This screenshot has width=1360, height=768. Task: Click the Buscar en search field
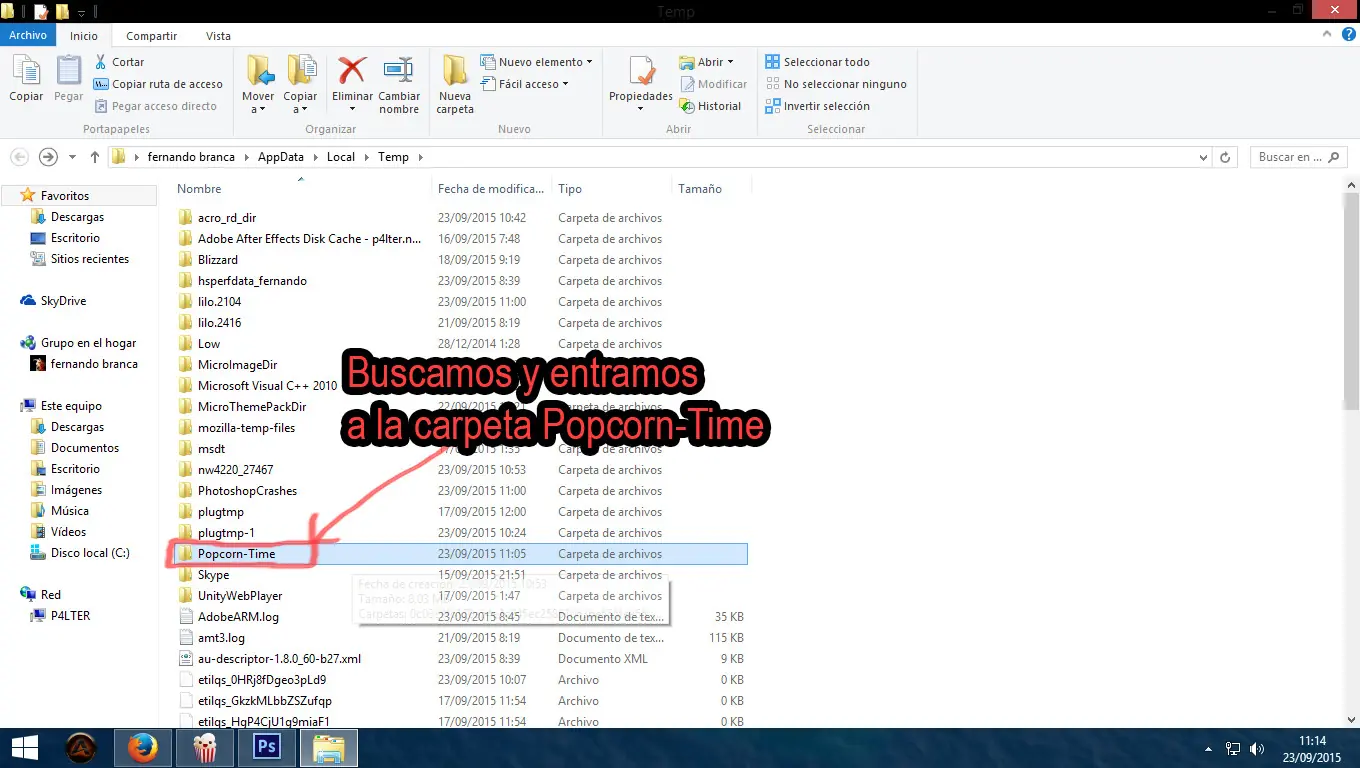pos(1298,157)
